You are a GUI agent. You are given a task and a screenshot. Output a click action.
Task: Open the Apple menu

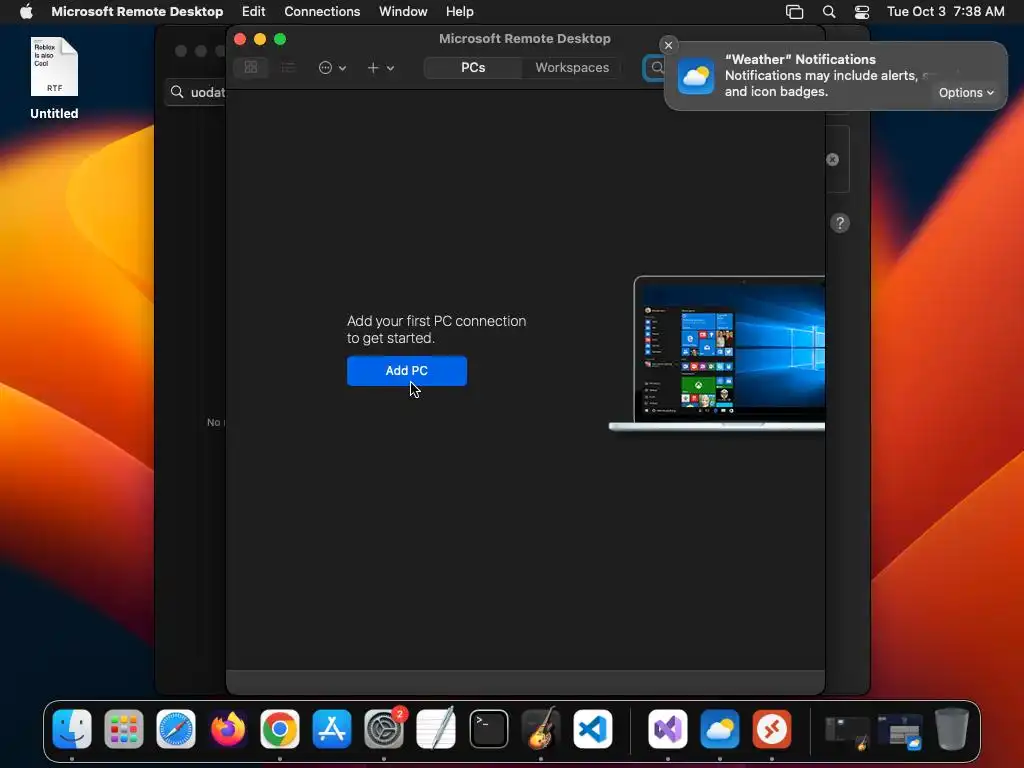26,12
